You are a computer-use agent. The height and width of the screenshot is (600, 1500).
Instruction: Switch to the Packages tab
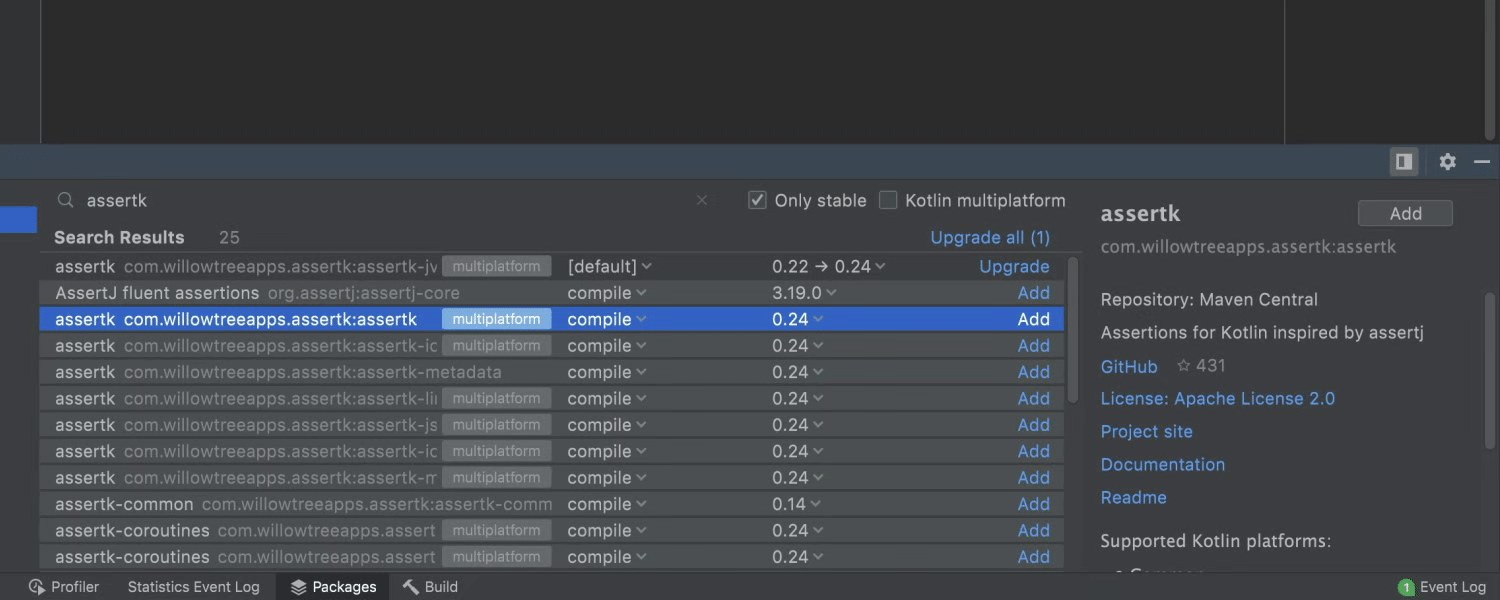(x=333, y=587)
